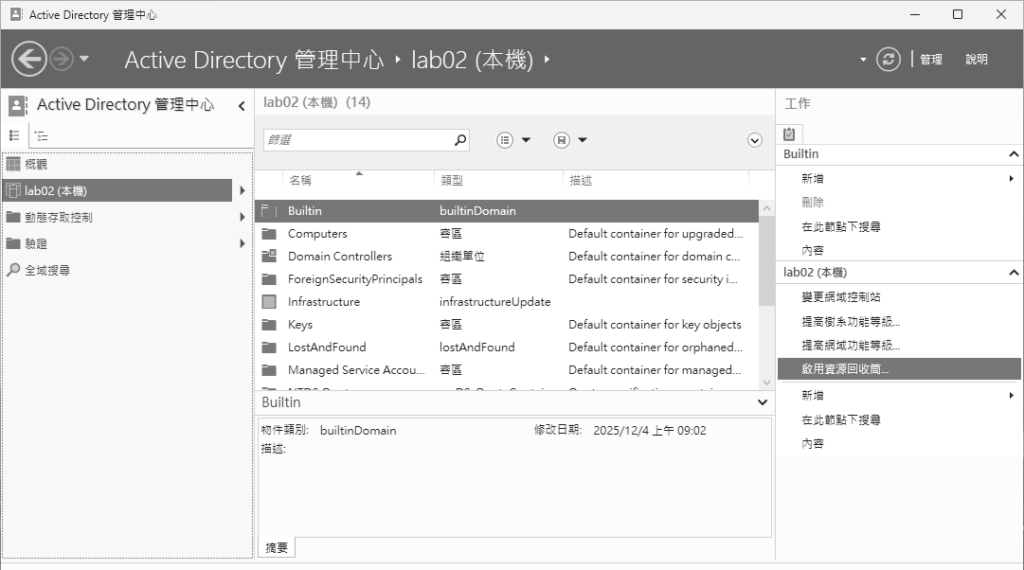
Task: Click the list scrollbar down arrow
Action: coord(767,383)
